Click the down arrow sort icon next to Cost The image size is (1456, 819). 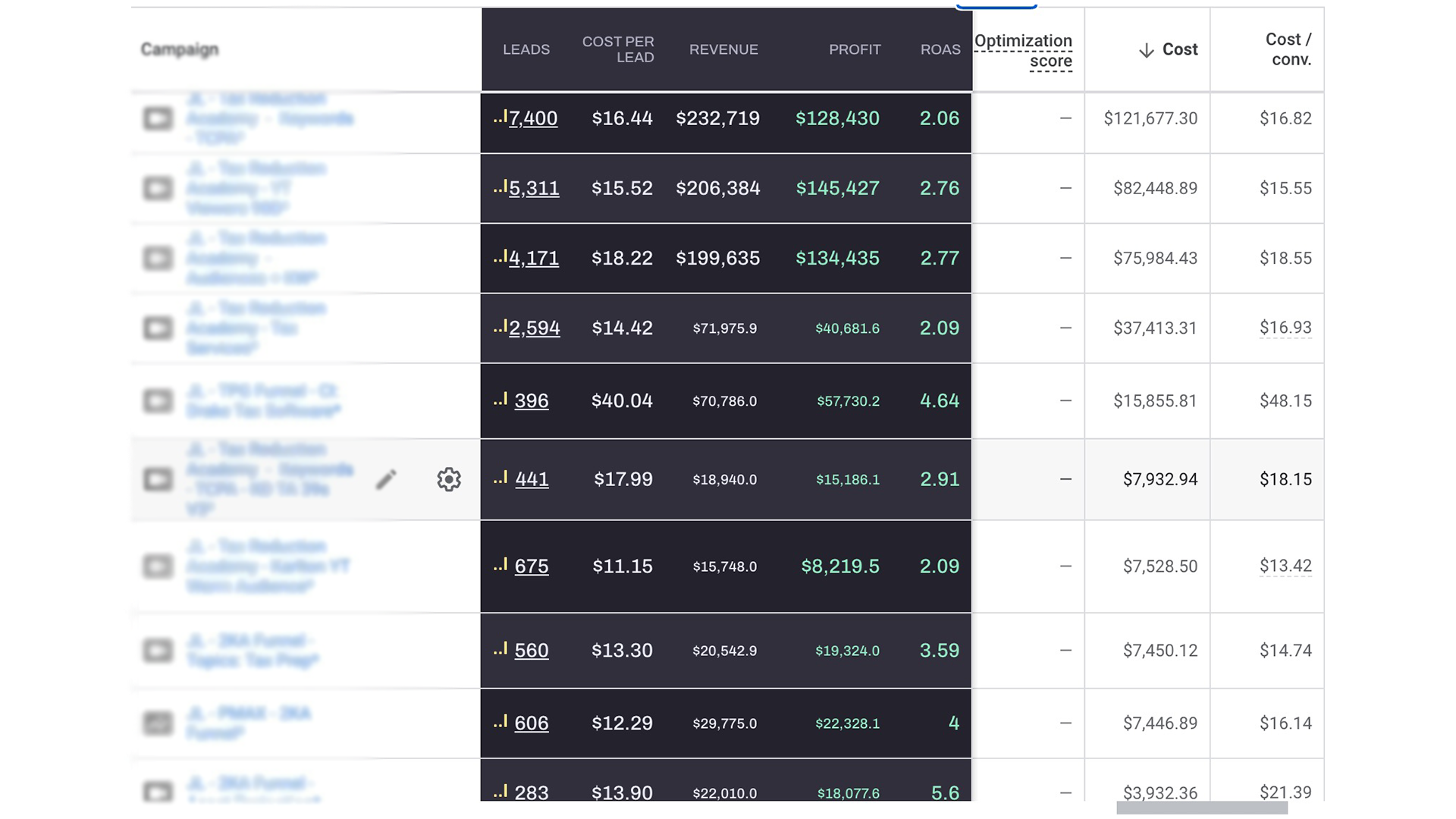[1147, 50]
